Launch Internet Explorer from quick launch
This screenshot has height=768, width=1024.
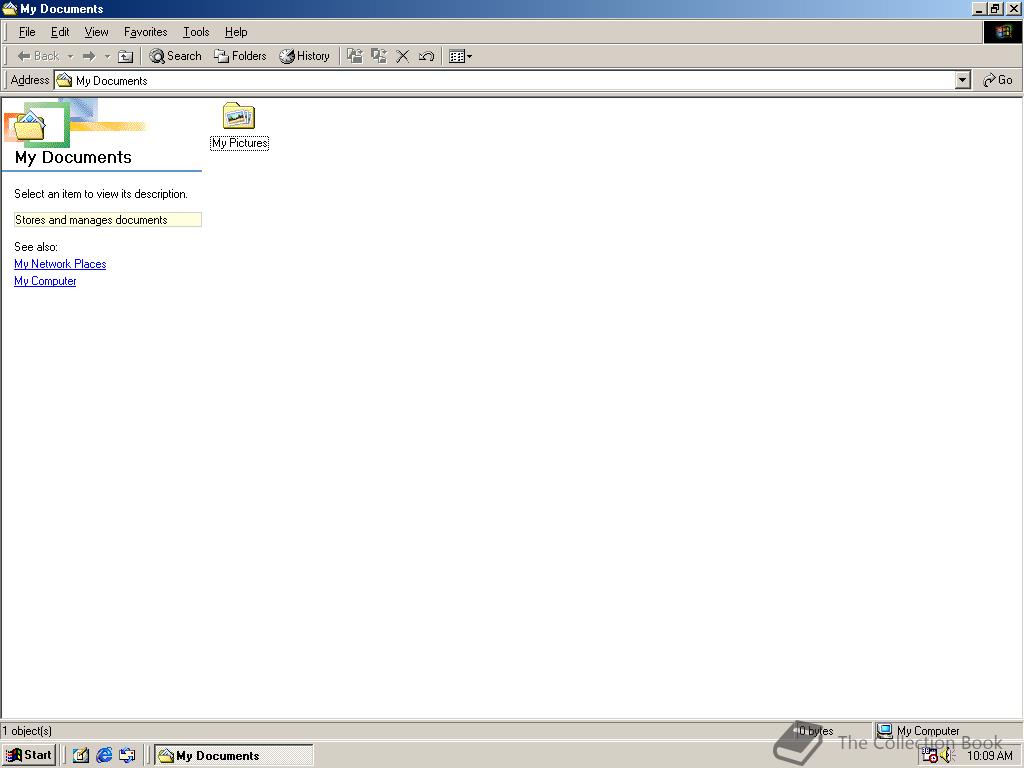pos(104,756)
